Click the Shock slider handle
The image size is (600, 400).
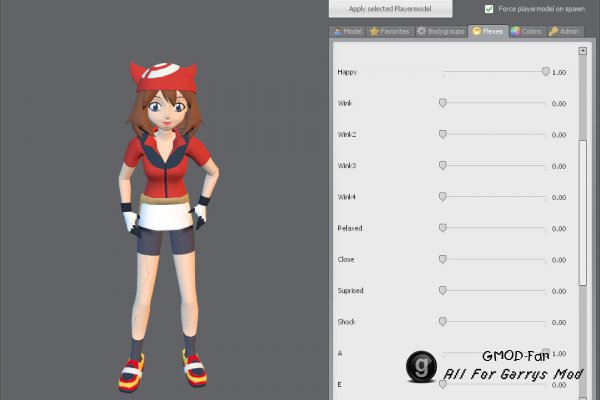443,322
